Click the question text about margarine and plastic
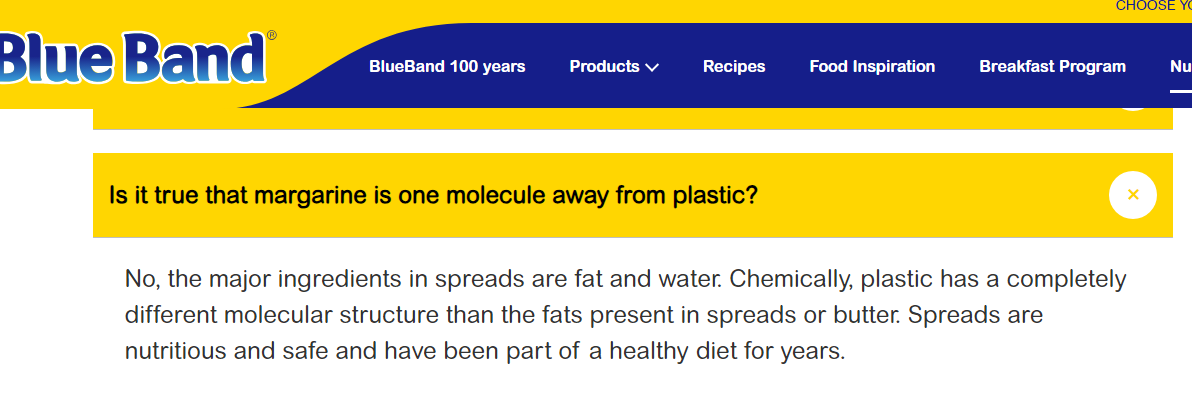This screenshot has height=403, width=1192. (x=432, y=195)
